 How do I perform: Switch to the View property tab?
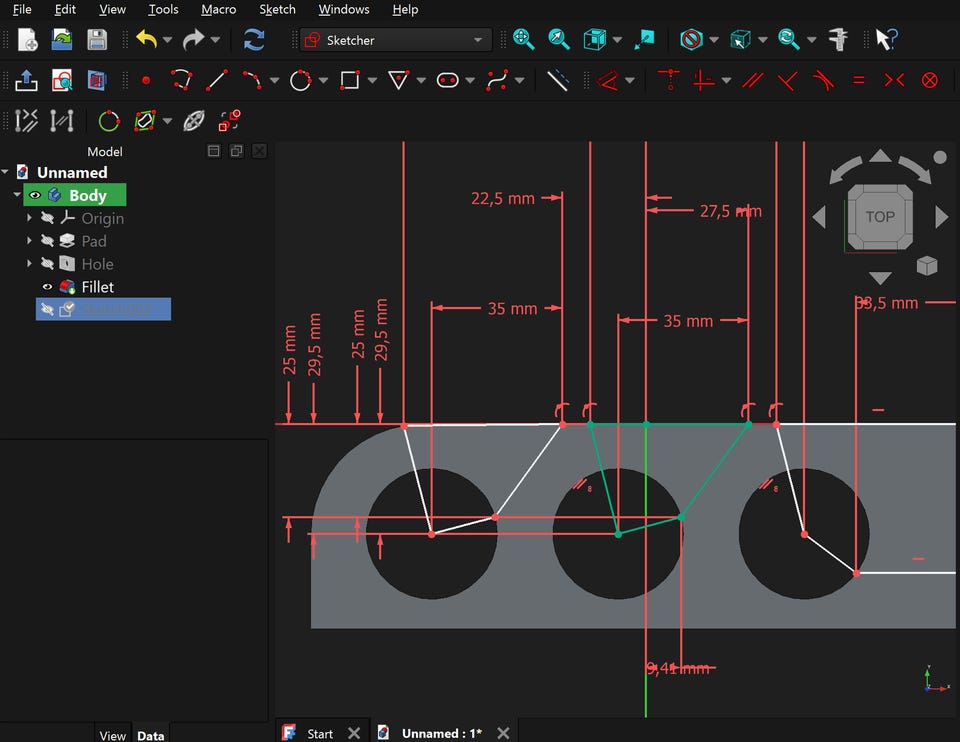tap(113, 735)
